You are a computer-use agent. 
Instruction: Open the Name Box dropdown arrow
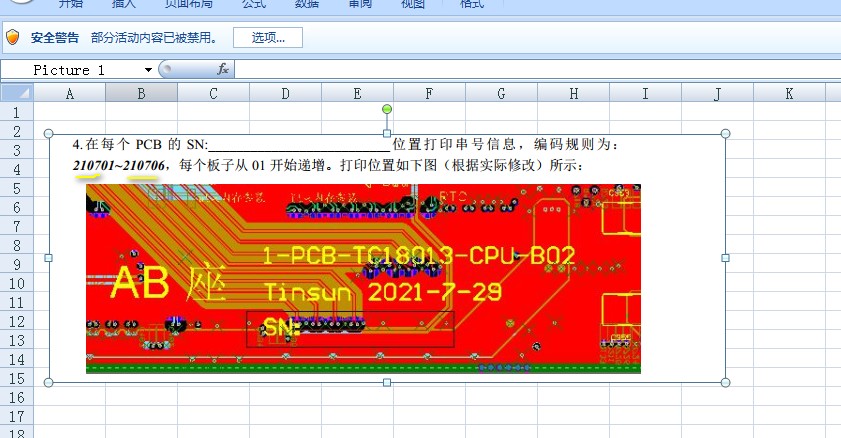[x=148, y=70]
